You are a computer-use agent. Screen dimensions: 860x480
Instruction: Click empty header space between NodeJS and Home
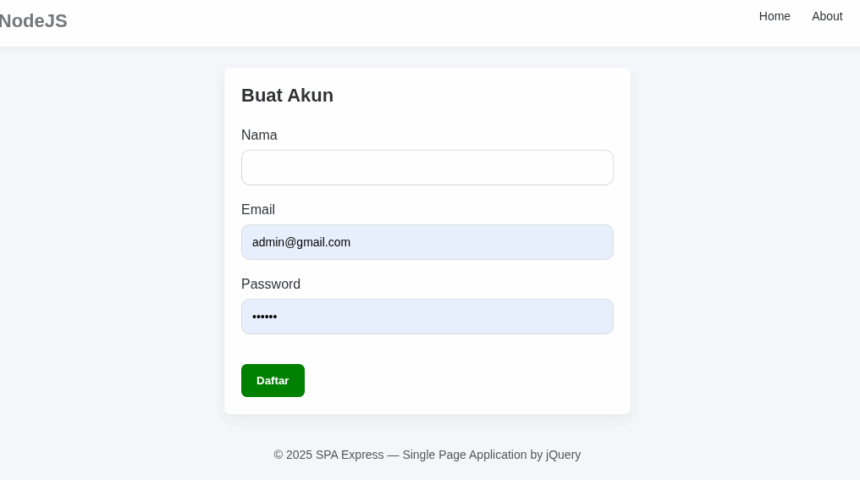click(x=400, y=20)
